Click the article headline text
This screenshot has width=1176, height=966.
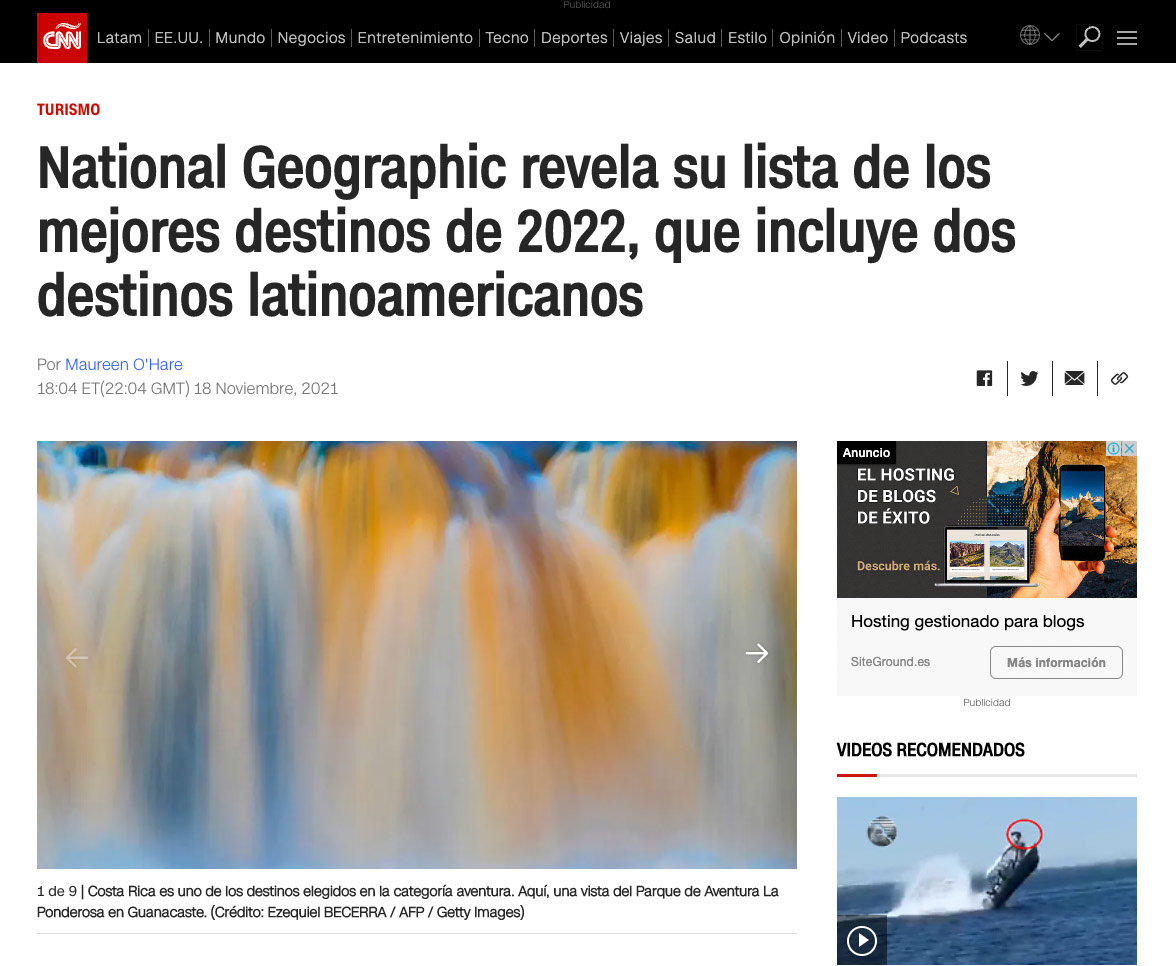pyautogui.click(x=526, y=232)
